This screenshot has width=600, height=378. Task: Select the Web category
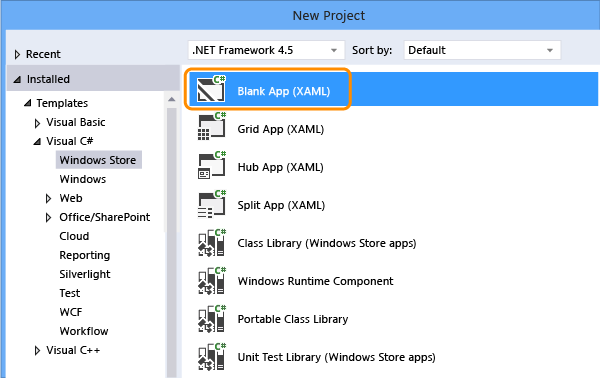click(x=71, y=198)
